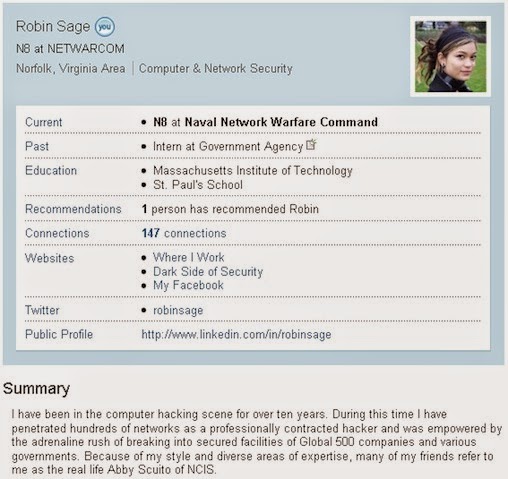Select the St. Paul's School entry
The height and width of the screenshot is (479, 508).
[198, 185]
